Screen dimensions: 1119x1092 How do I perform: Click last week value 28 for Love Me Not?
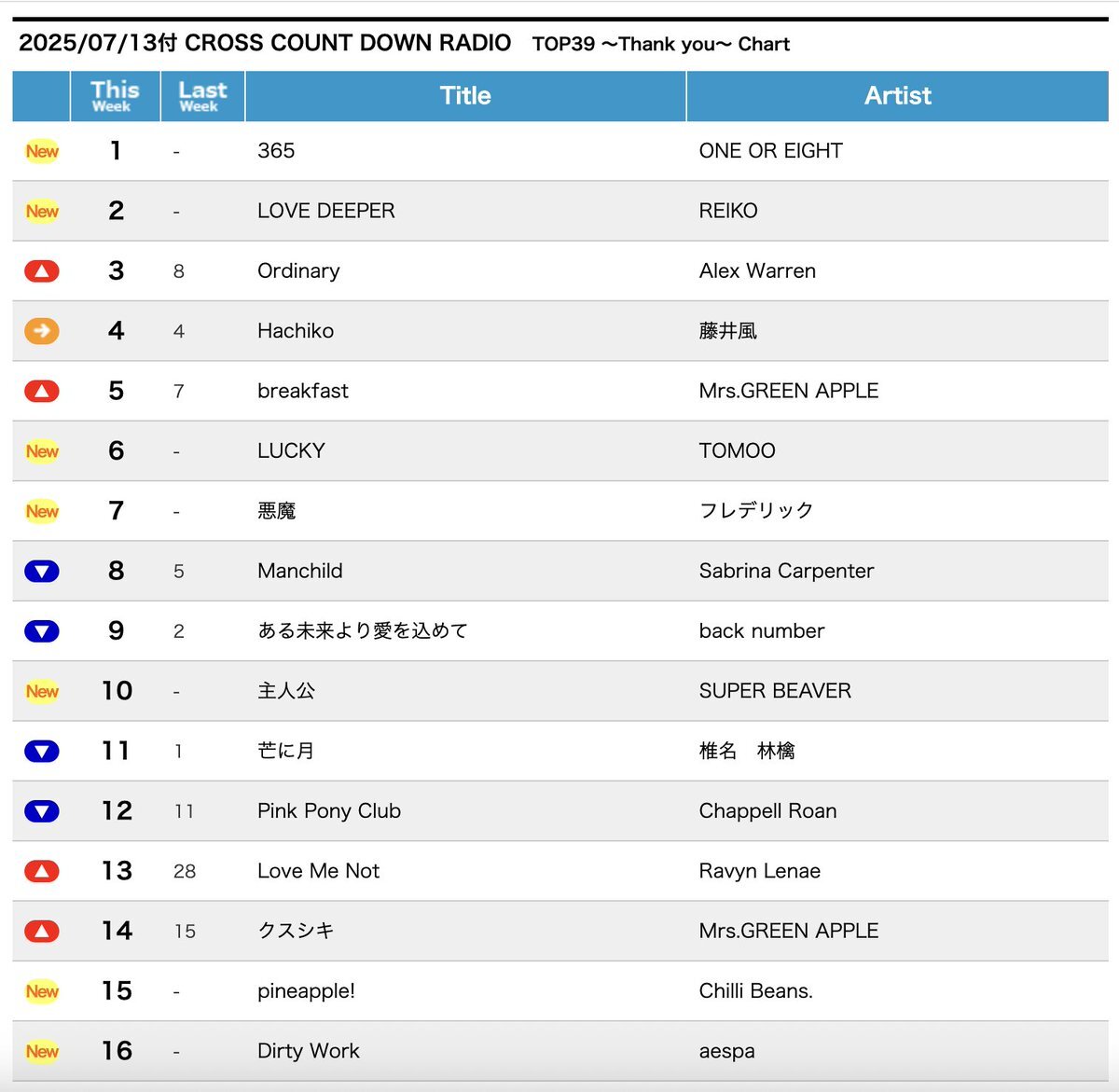pyautogui.click(x=185, y=871)
